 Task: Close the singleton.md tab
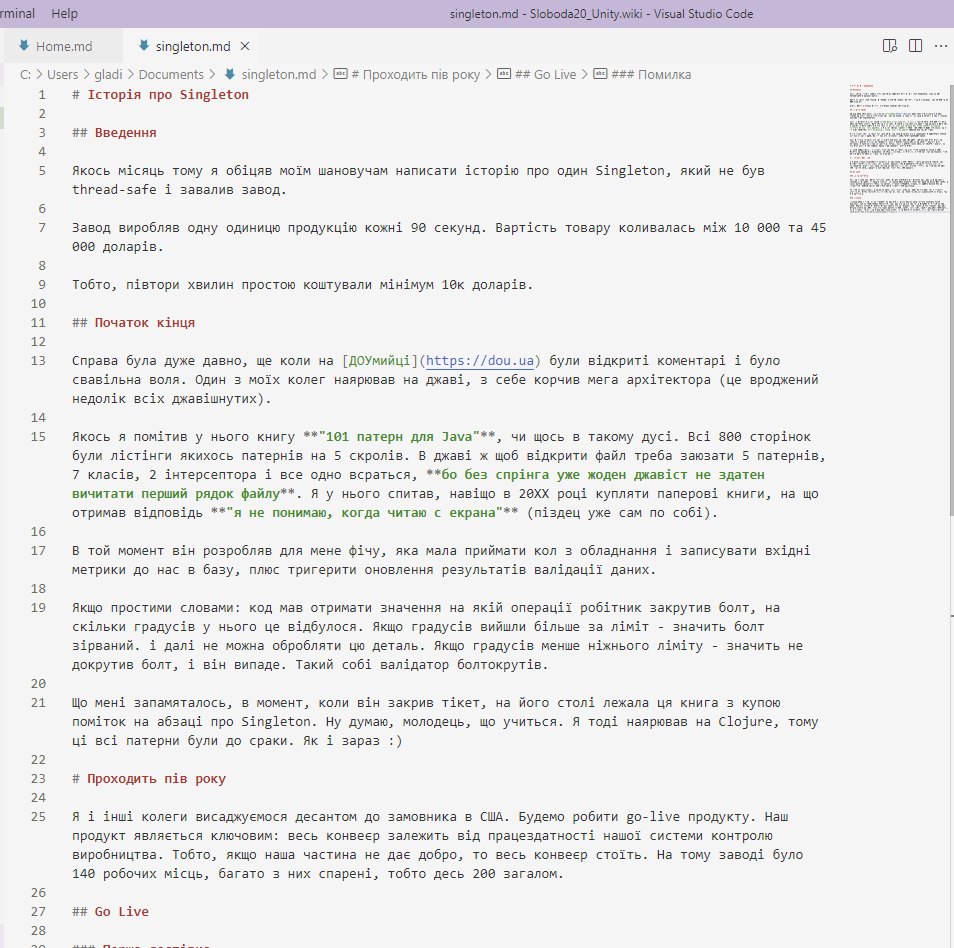click(x=245, y=46)
